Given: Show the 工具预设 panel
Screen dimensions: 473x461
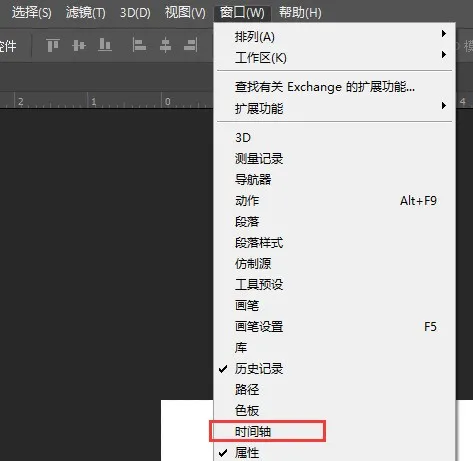Looking at the screenshot, I should click(x=334, y=285).
